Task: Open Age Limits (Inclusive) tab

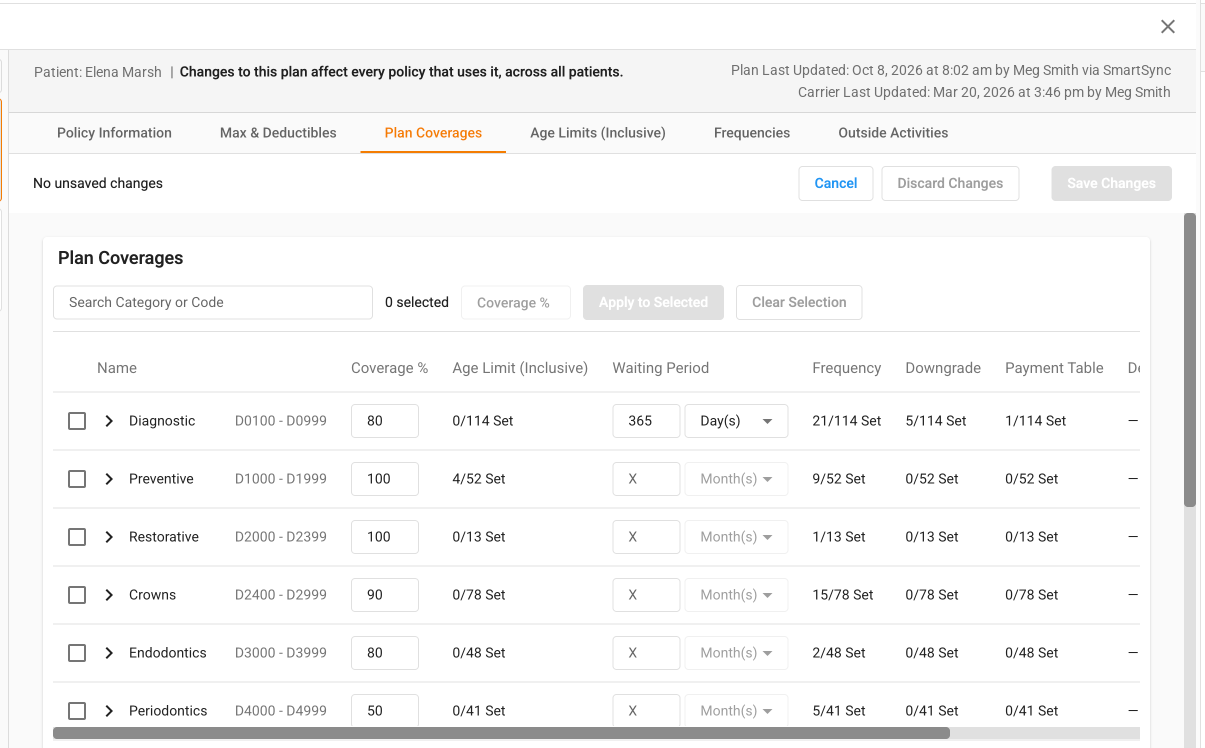Action: (598, 133)
